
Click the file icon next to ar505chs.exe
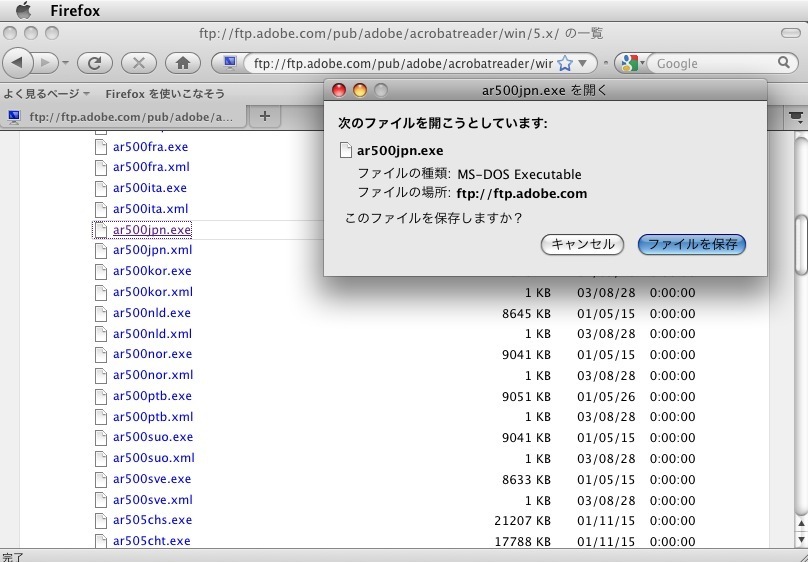point(101,520)
